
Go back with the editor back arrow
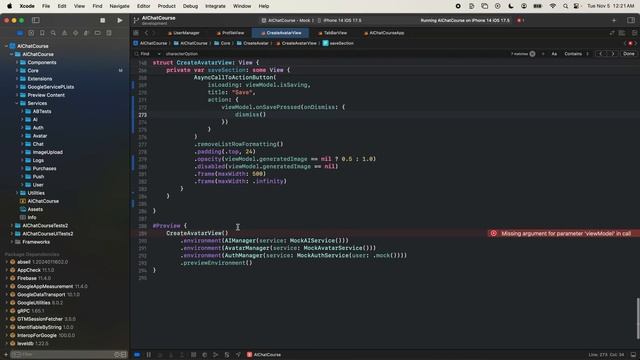coord(147,33)
